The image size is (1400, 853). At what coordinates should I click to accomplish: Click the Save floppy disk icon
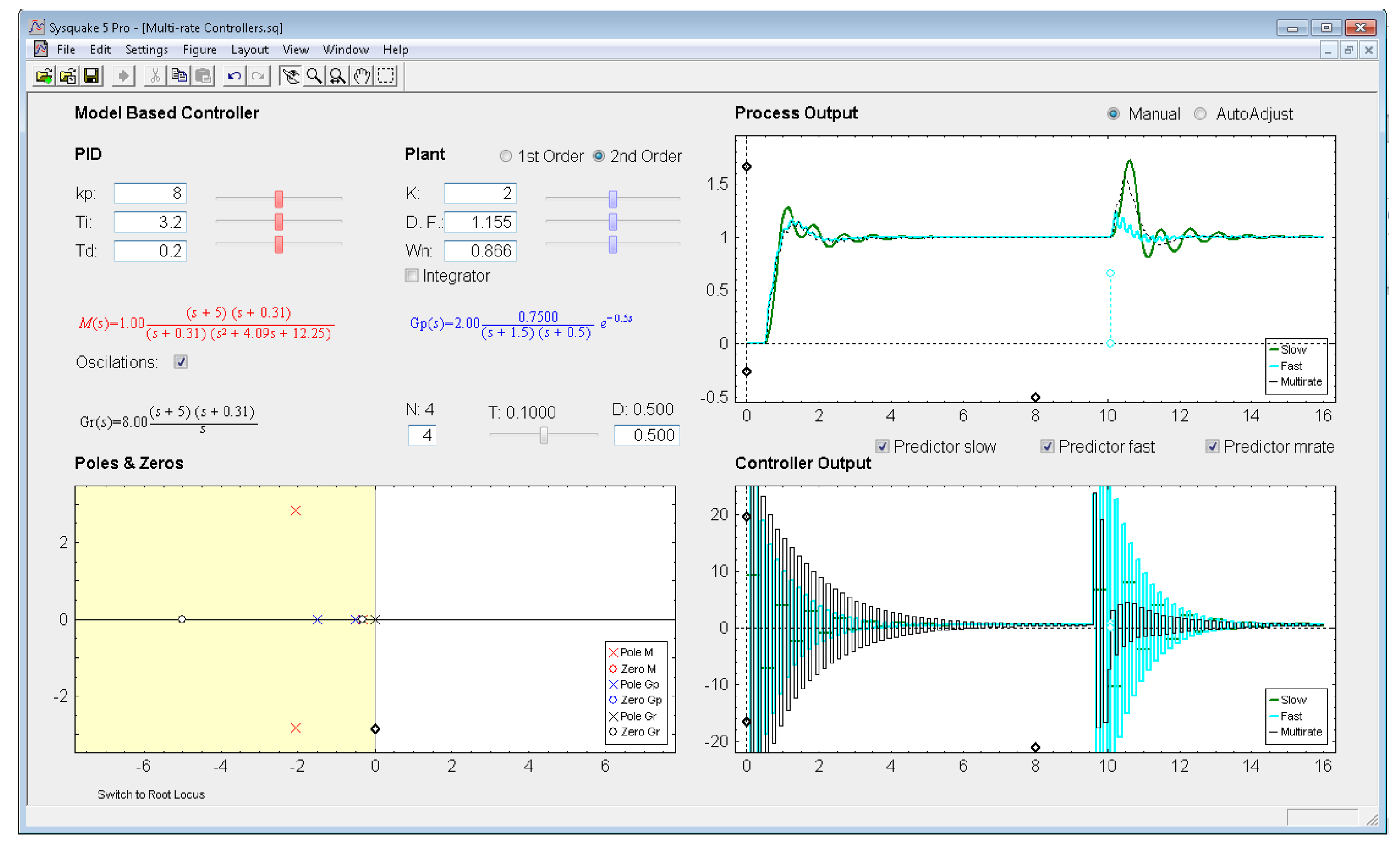(x=92, y=76)
